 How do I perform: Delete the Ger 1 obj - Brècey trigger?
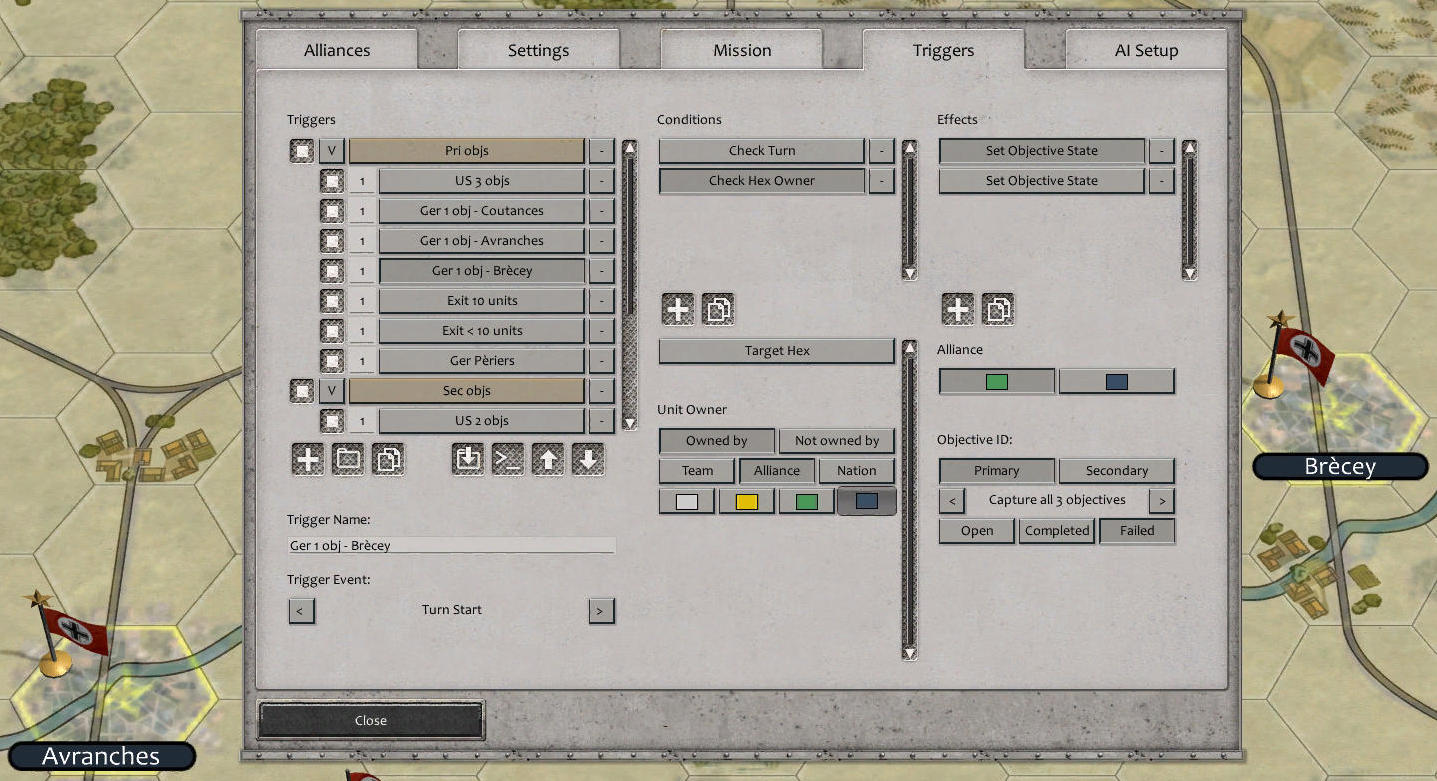tap(601, 271)
